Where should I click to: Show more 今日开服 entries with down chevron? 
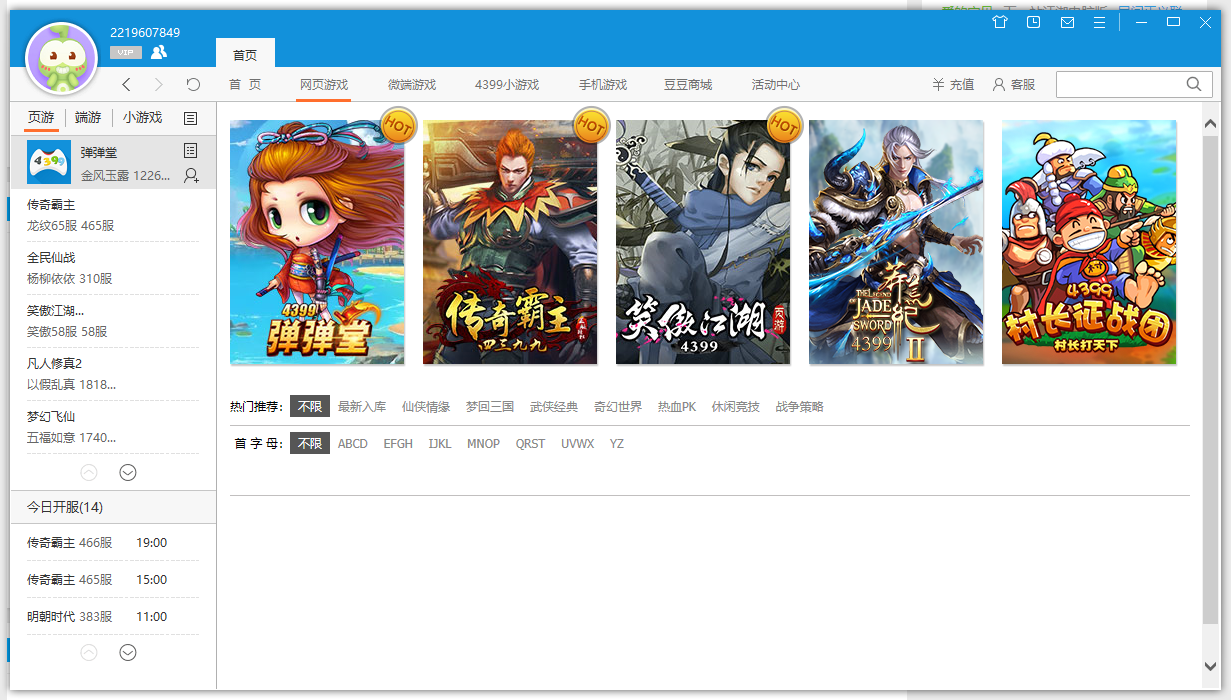click(128, 653)
